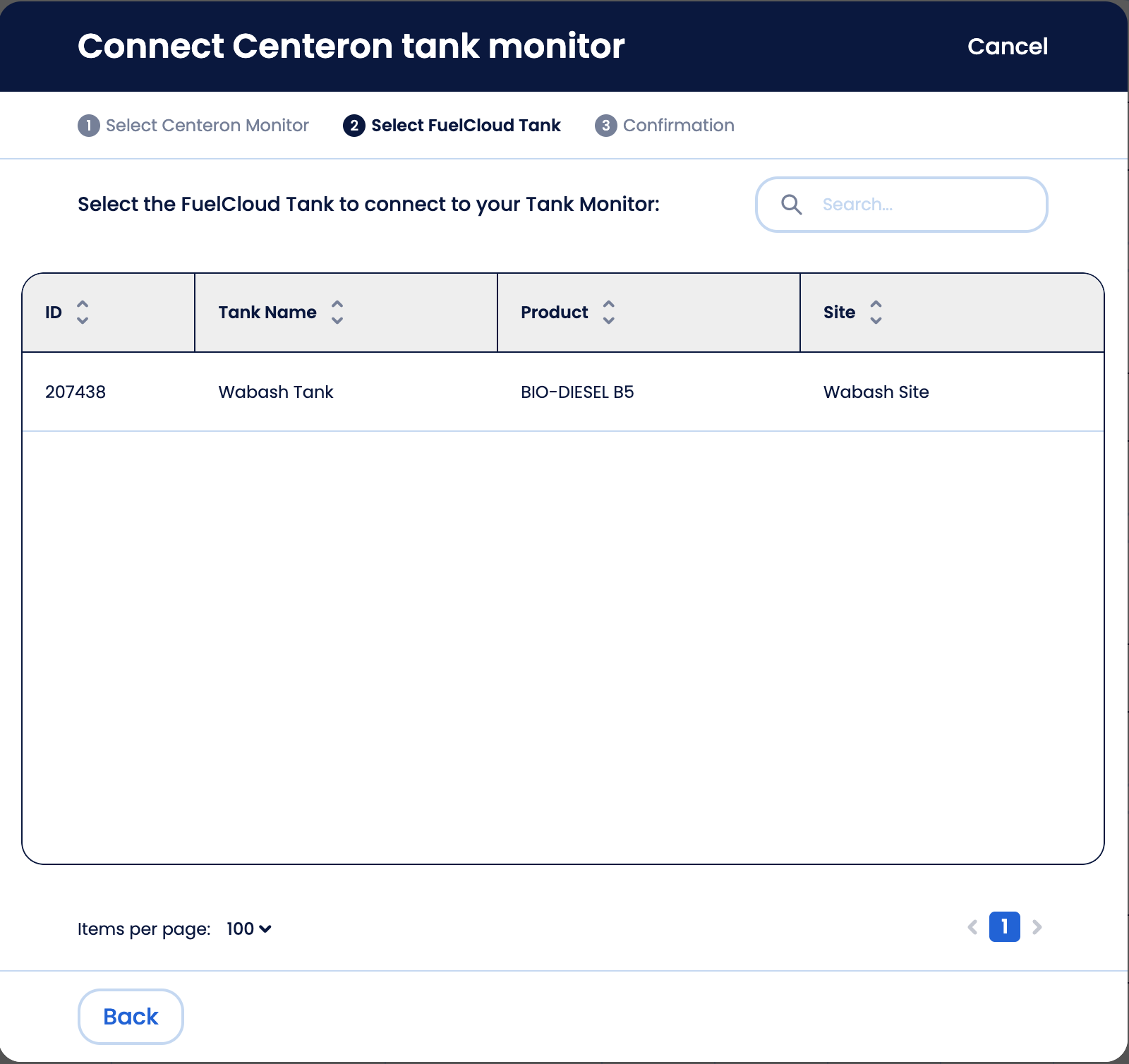Select the Wabash Tank row
Viewport: 1129px width, 1064px height.
pos(563,392)
